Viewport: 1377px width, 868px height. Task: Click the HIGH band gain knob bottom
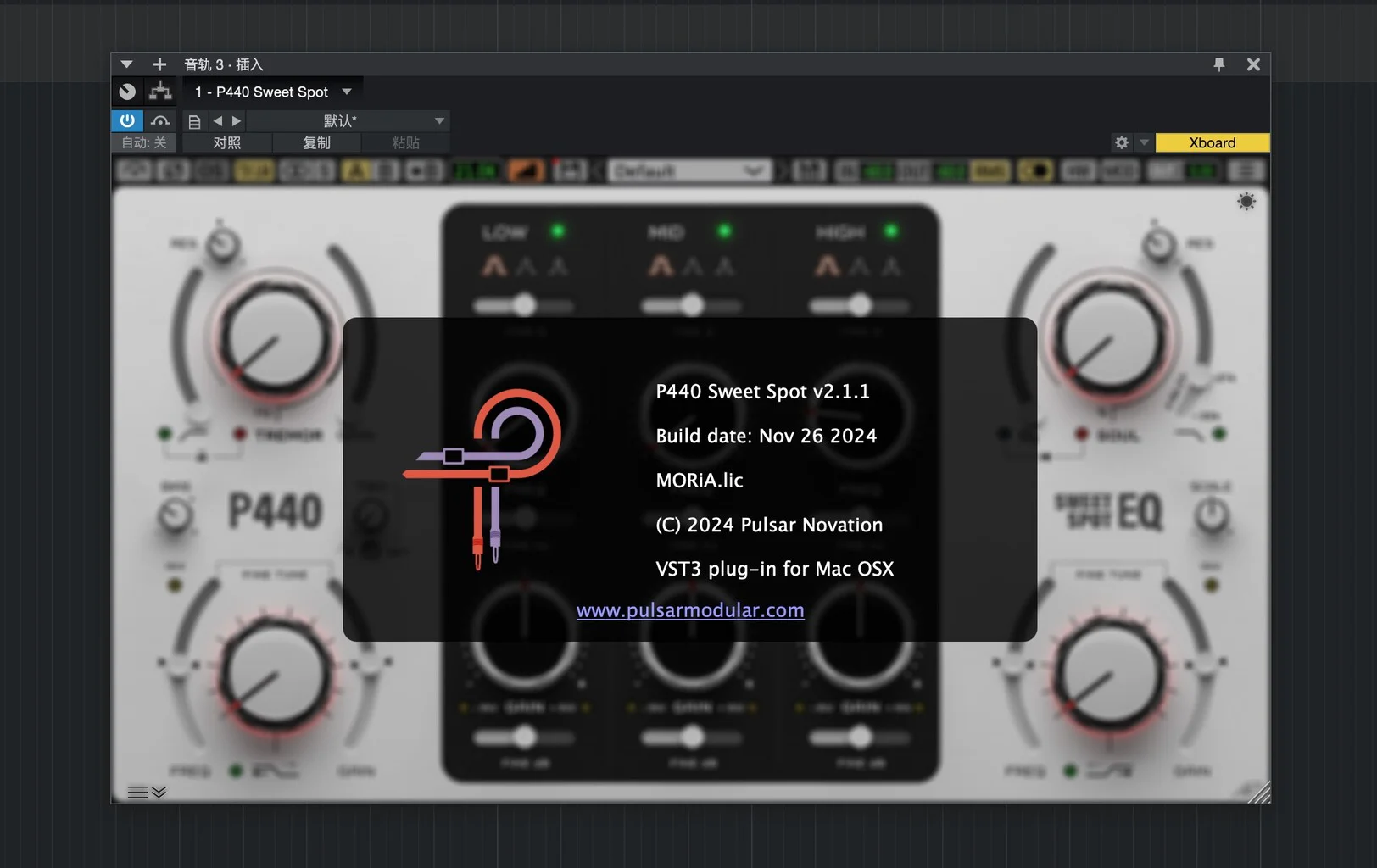(860, 634)
